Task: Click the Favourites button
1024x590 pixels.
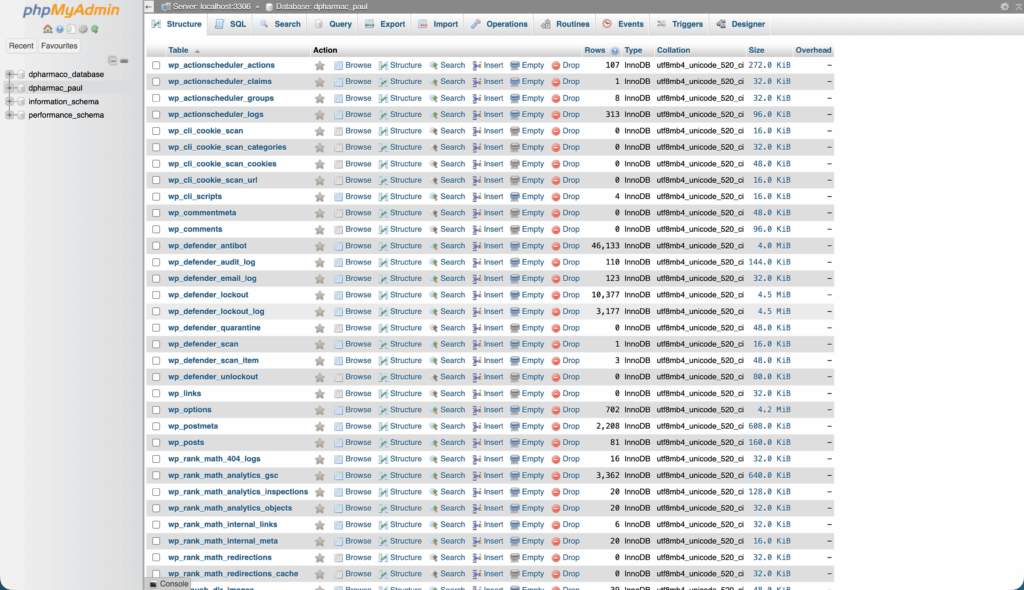Action: coord(59,46)
